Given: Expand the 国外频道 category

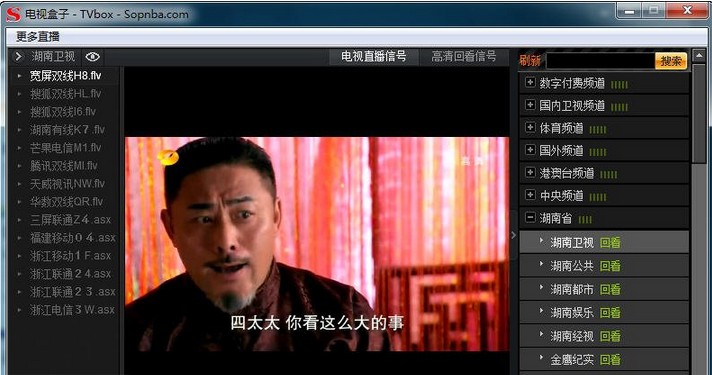Looking at the screenshot, I should click(530, 150).
